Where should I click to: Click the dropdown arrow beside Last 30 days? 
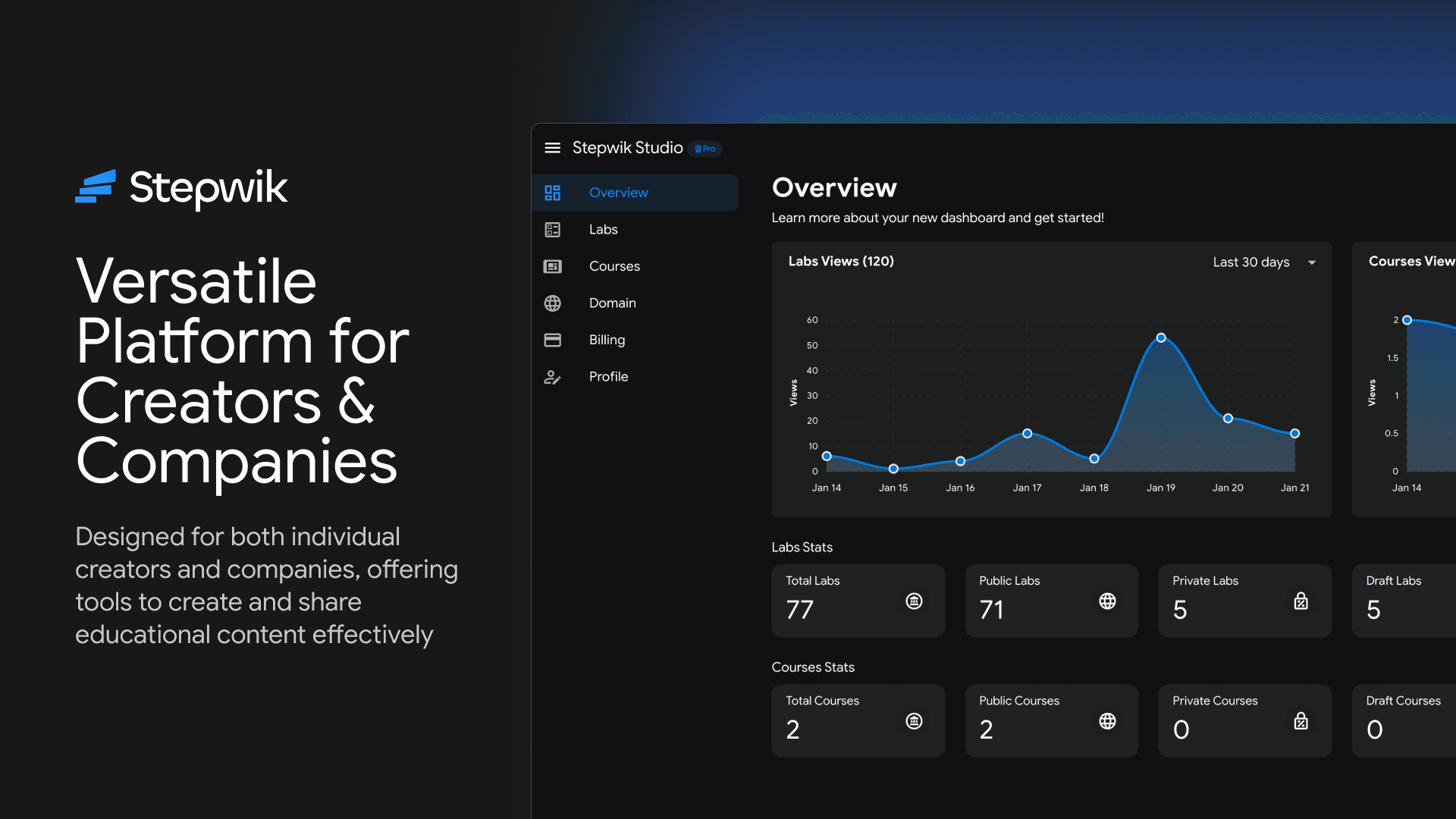click(1311, 262)
